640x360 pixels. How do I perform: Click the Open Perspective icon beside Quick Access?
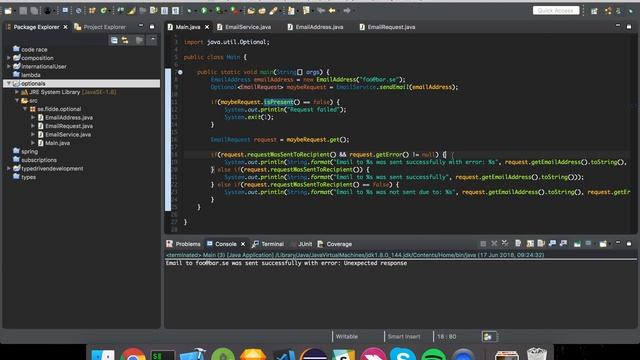(x=594, y=11)
